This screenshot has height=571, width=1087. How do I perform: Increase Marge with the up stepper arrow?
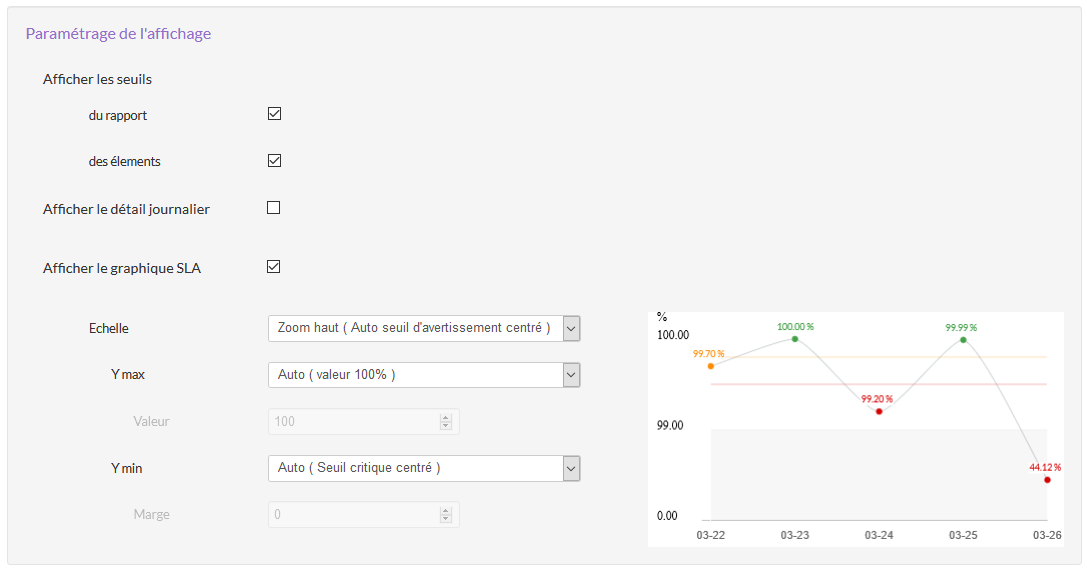446,510
